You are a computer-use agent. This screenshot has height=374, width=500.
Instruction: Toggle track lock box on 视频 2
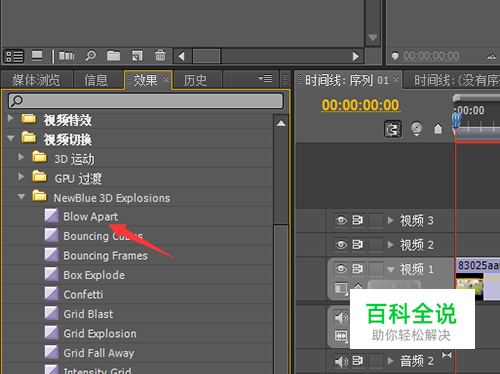(x=376, y=245)
